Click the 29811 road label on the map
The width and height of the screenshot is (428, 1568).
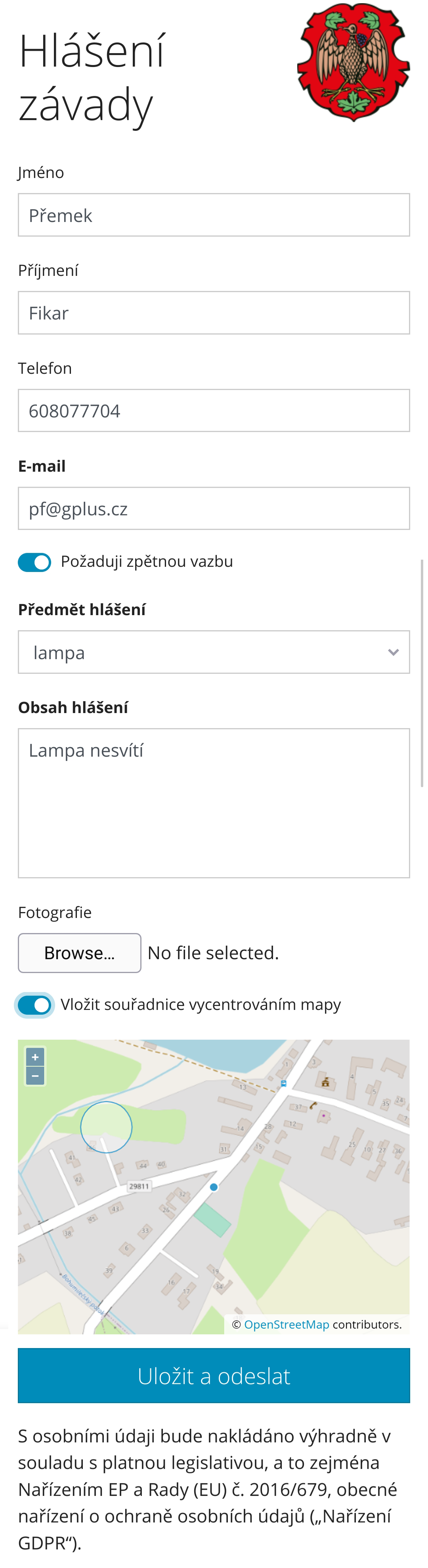139,1186
